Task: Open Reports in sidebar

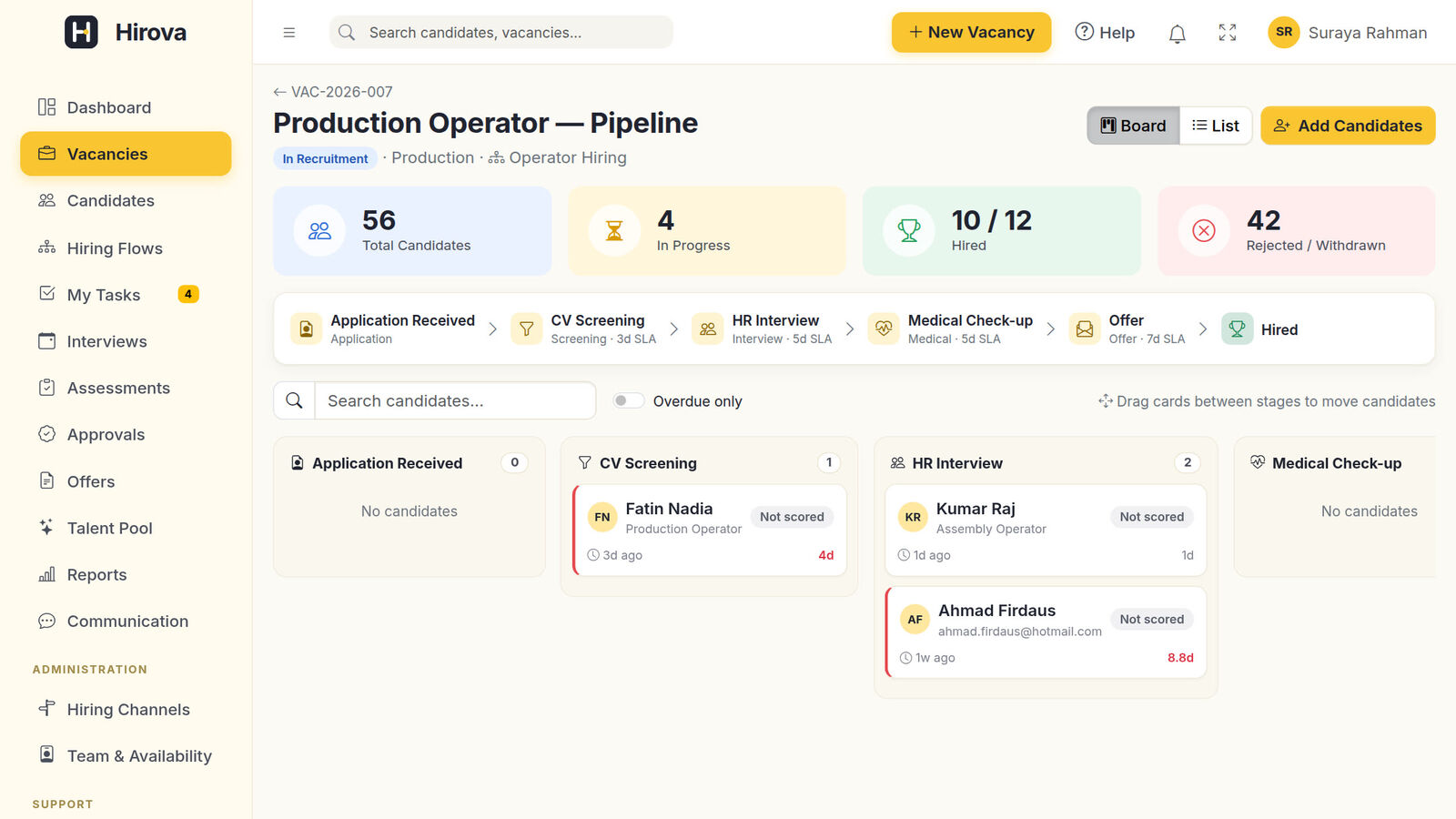Action: (x=126, y=574)
